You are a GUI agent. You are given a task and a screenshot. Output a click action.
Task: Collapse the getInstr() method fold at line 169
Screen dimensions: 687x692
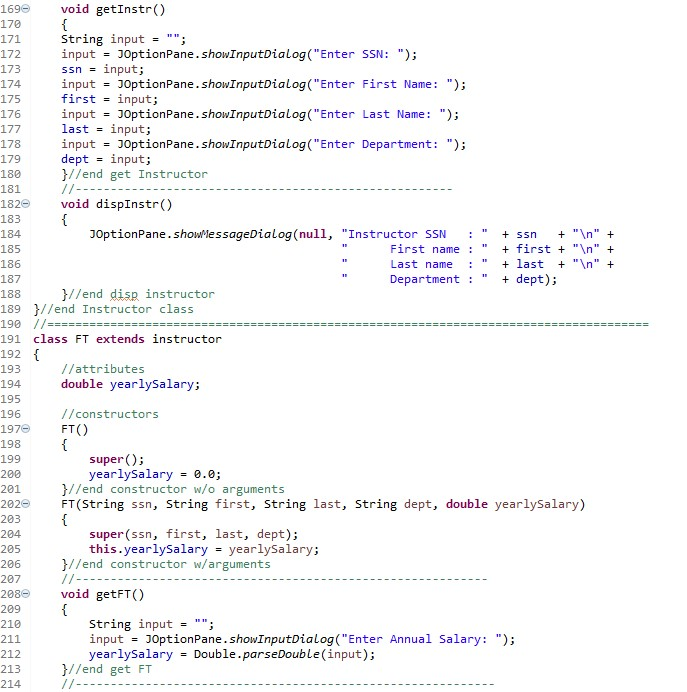[26, 8]
